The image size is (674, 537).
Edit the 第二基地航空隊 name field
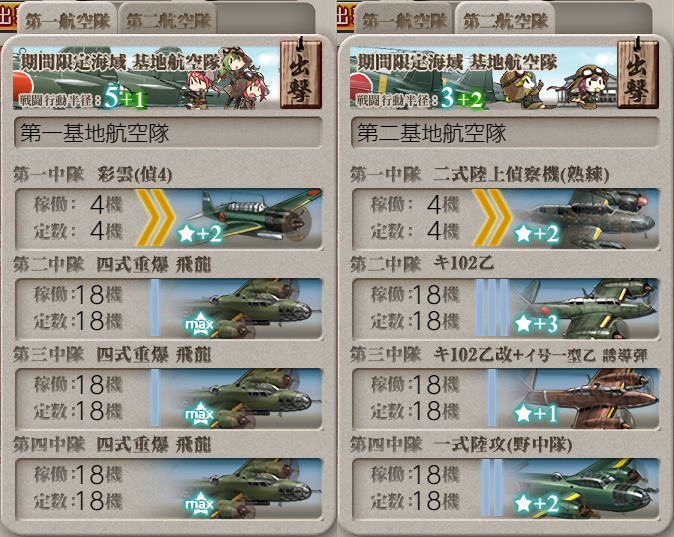point(506,133)
